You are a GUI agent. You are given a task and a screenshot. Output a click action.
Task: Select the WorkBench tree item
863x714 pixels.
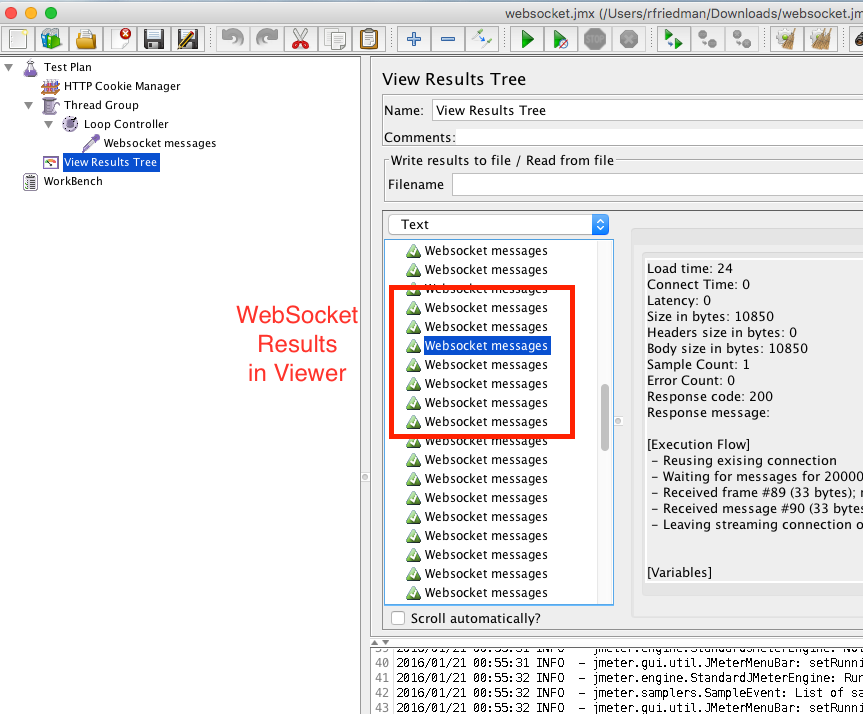click(72, 181)
